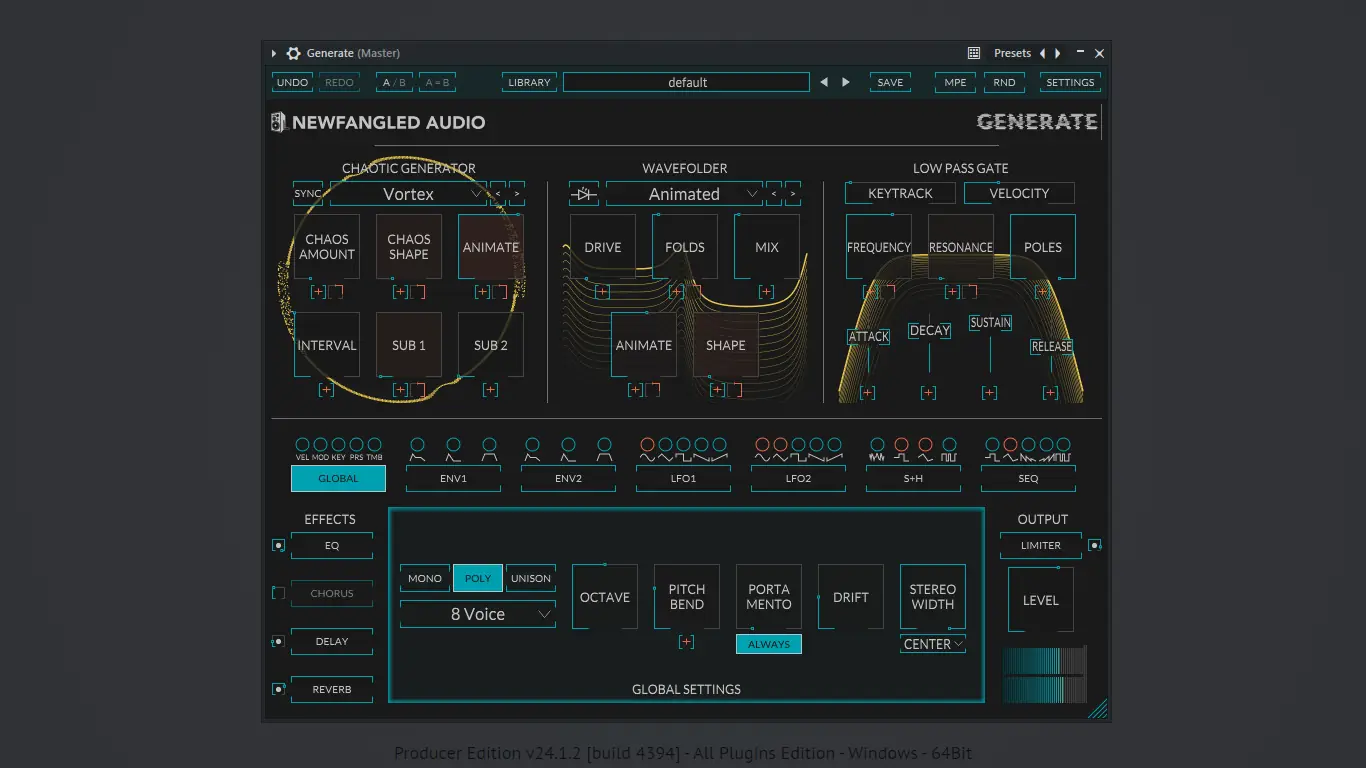Select the step pattern icon in SEQ section
Image resolution: width=1366 pixels, height=768 pixels.
pos(994,447)
